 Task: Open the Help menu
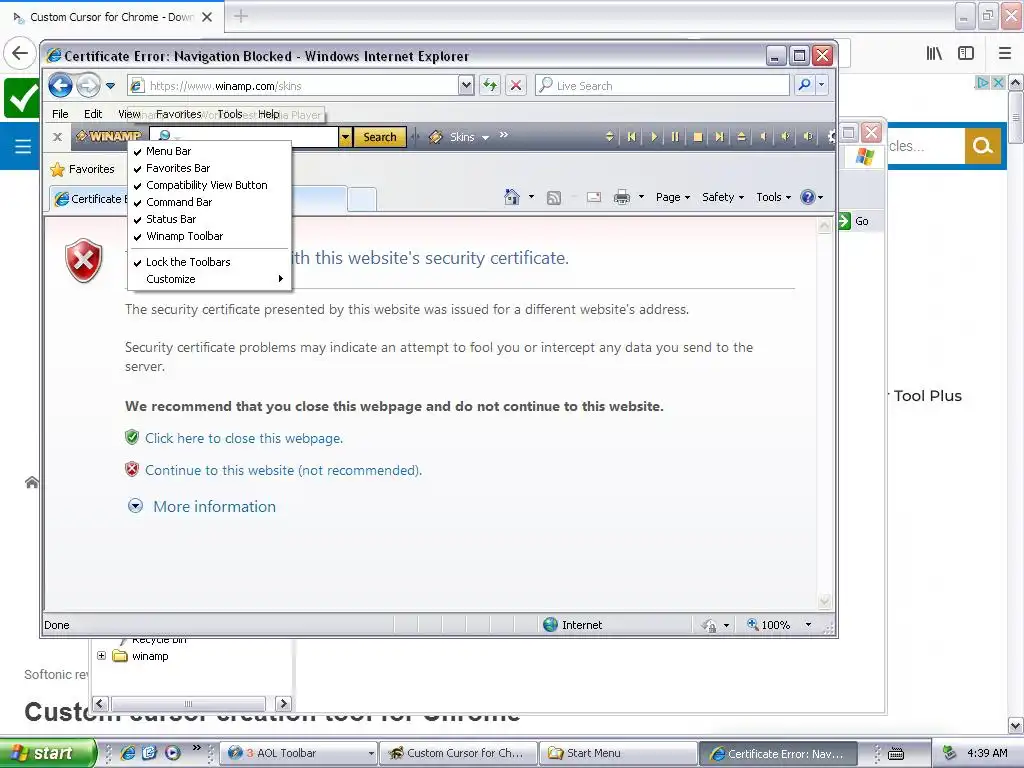[x=268, y=114]
